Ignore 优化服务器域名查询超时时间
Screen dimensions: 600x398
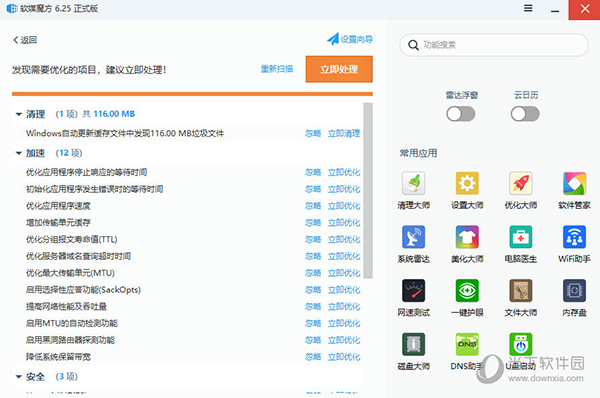[x=313, y=256]
